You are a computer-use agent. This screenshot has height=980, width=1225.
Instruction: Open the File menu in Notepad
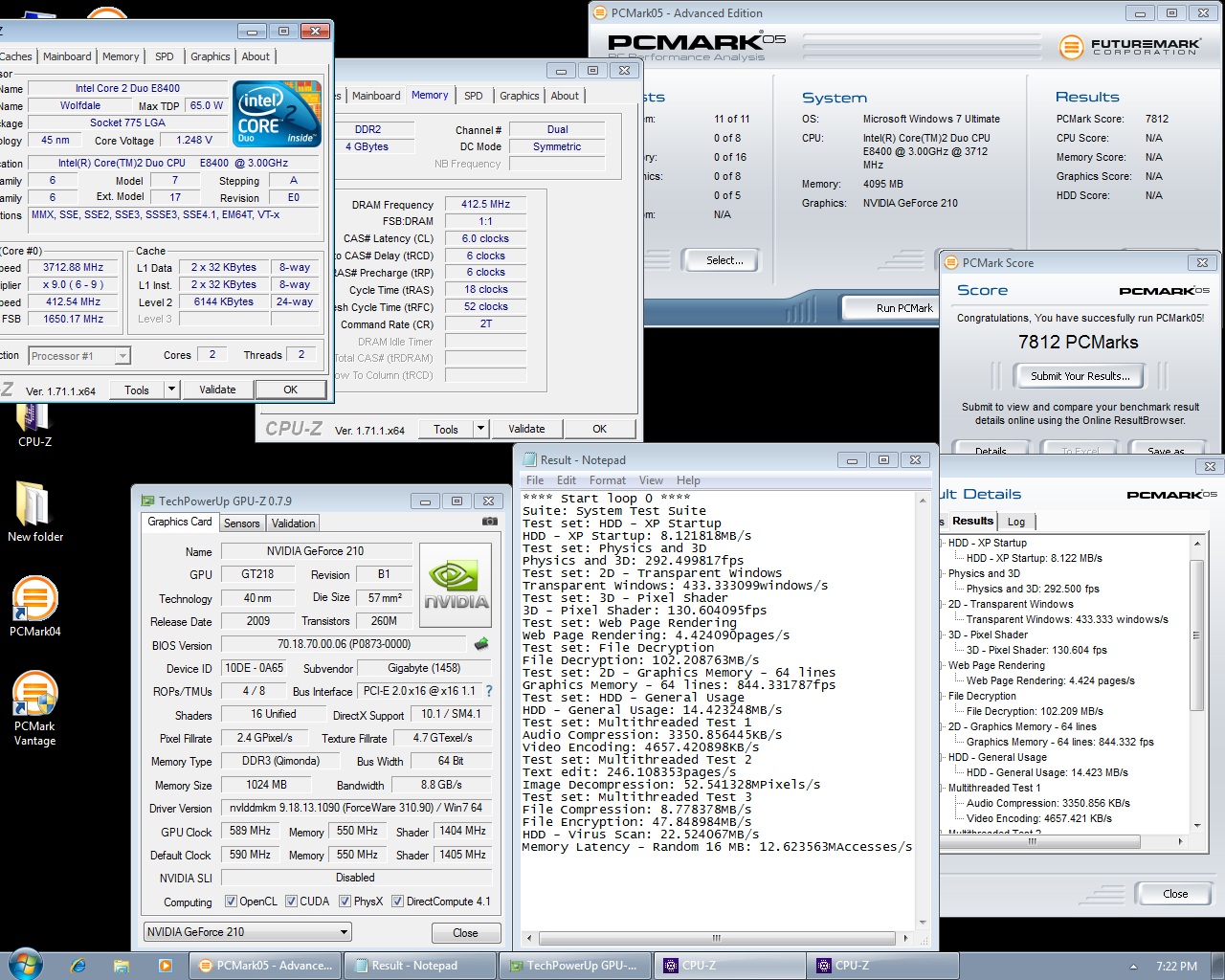point(535,480)
